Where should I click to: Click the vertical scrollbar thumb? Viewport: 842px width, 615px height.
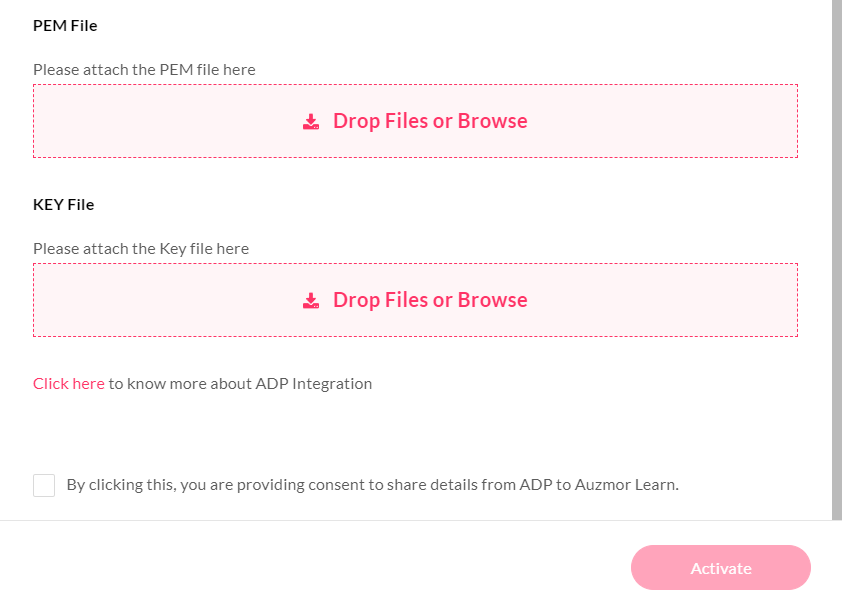point(837,260)
